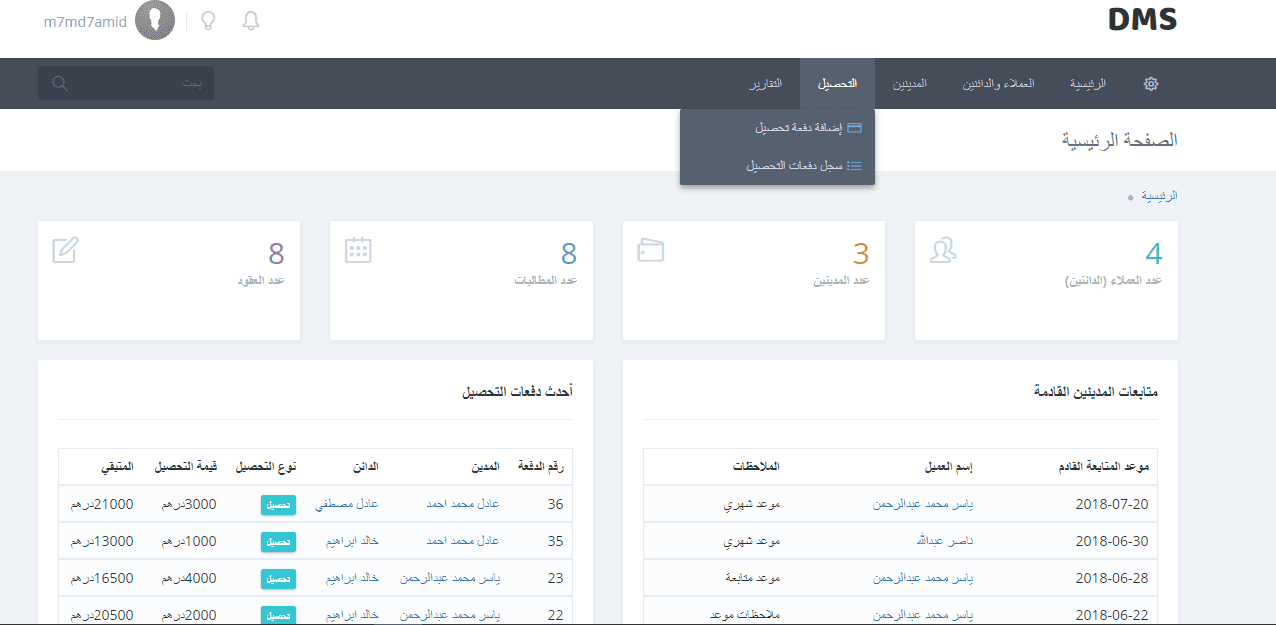Click the contracts edit card icon
This screenshot has height=625, width=1276.
[66, 250]
